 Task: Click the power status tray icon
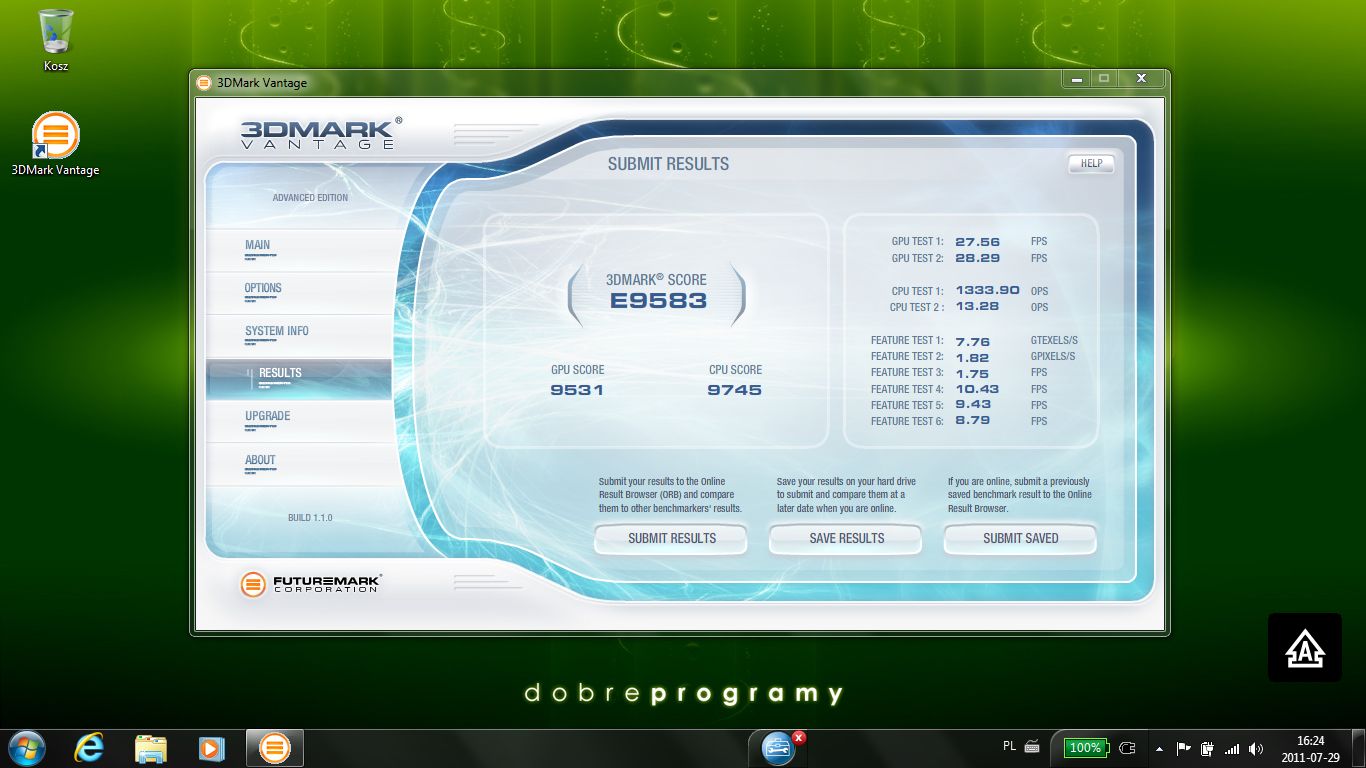pos(1208,748)
